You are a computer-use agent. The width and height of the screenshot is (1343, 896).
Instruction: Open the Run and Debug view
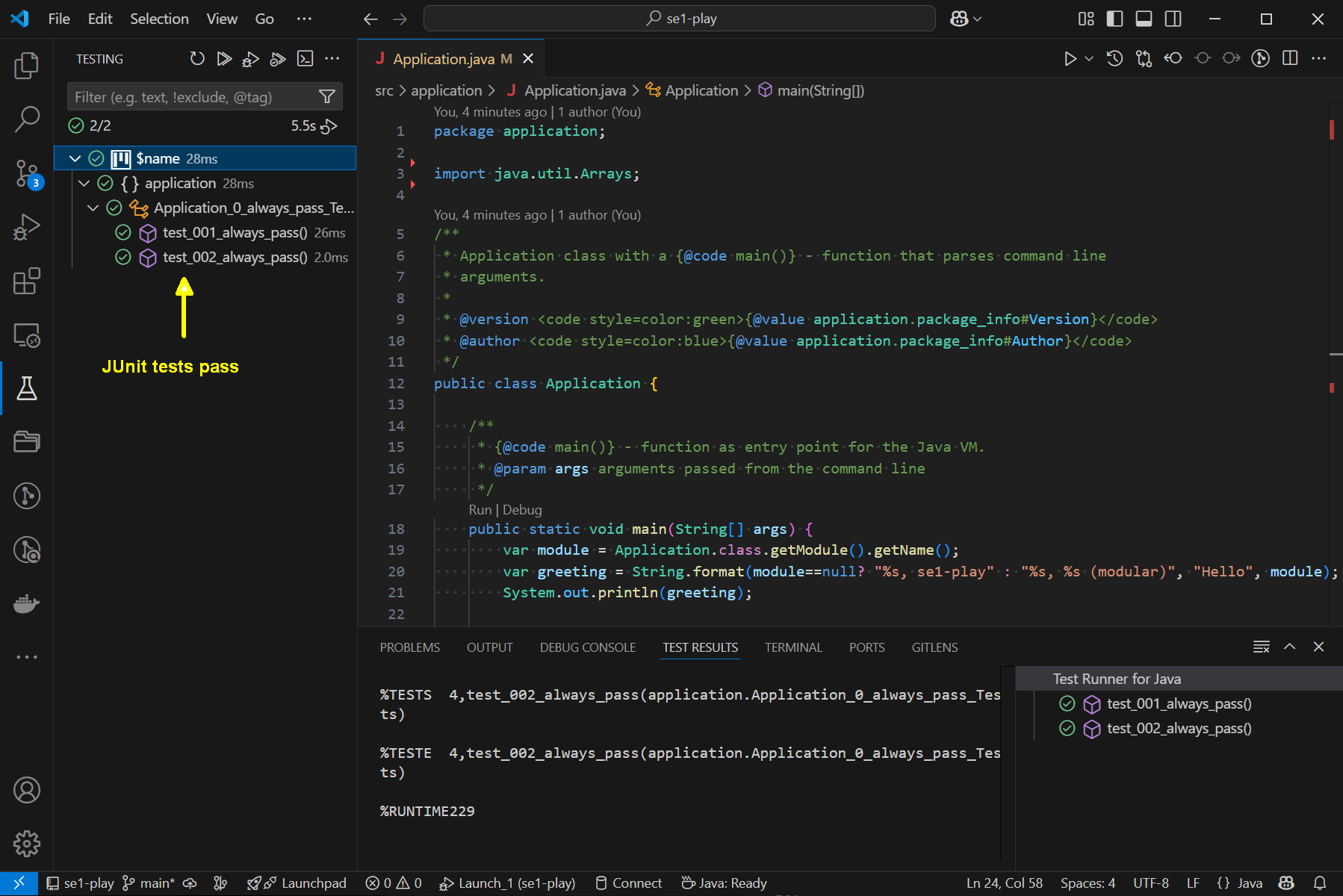coord(27,227)
